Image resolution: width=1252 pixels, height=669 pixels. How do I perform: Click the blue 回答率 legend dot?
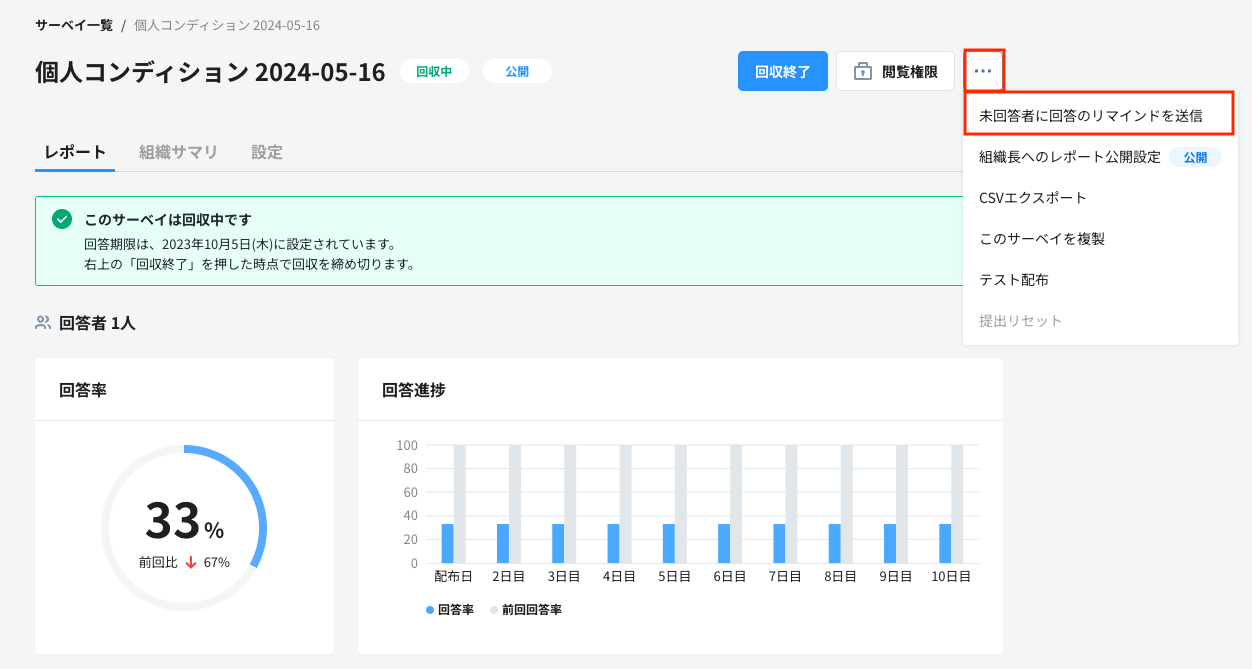pyautogui.click(x=430, y=609)
